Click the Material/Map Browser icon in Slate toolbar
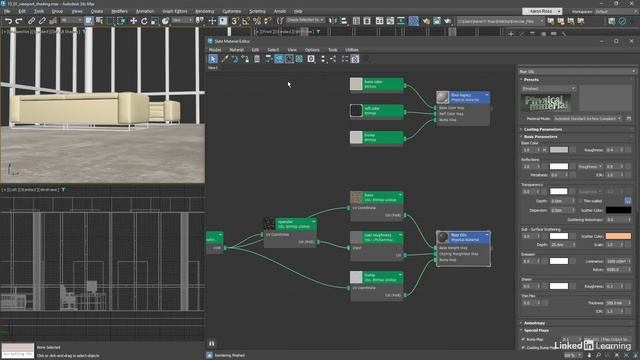Viewport: 640px width, 360px height. tap(345, 59)
